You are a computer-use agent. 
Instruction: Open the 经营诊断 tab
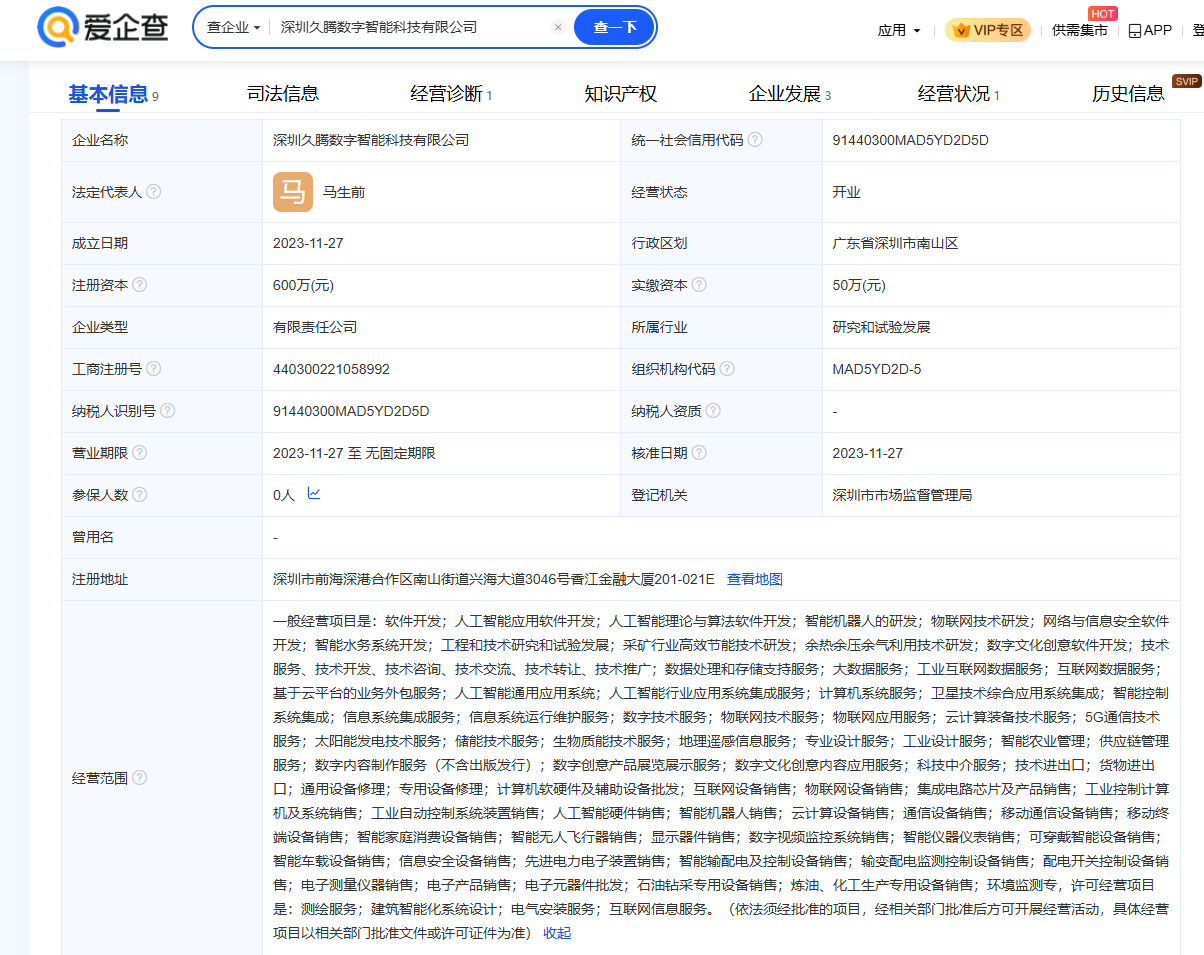coord(450,94)
